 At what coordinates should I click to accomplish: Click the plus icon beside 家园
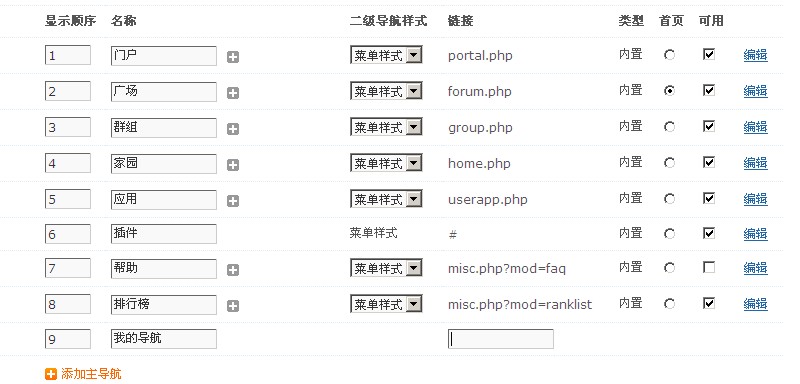(233, 165)
